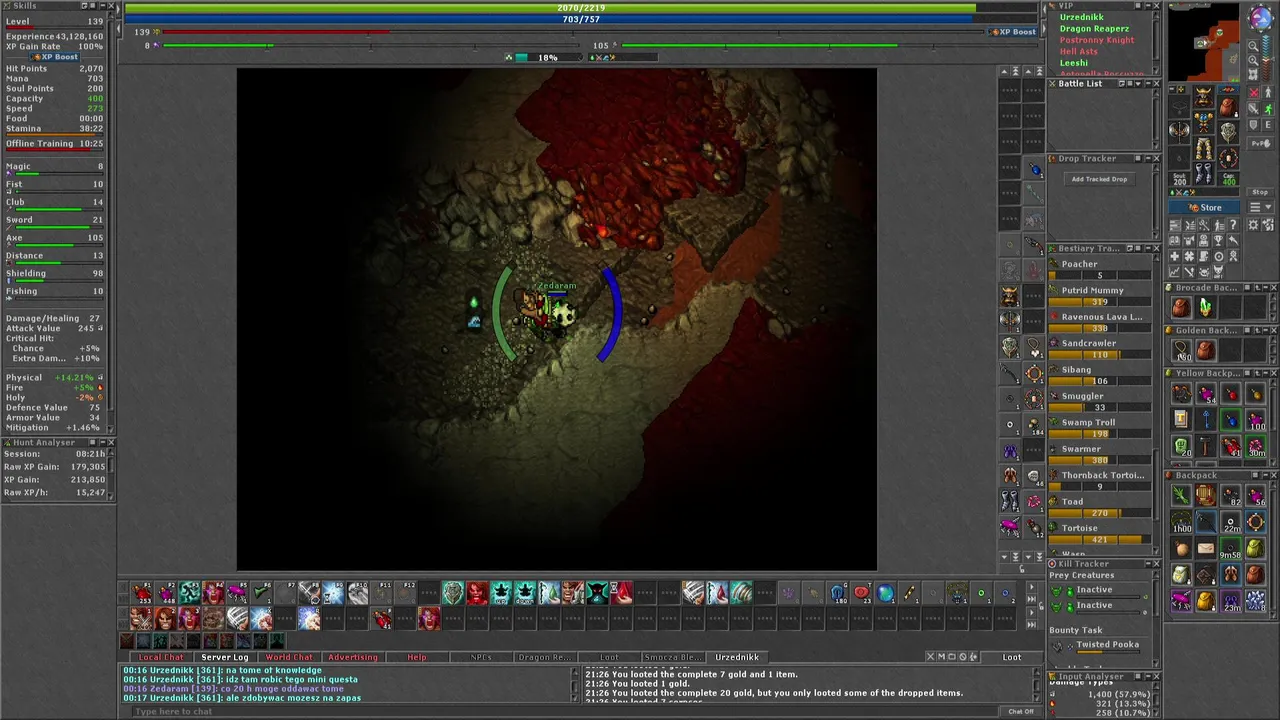1280x720 pixels.
Task: Click the experience progress bar showing 18%
Action: [x=547, y=57]
